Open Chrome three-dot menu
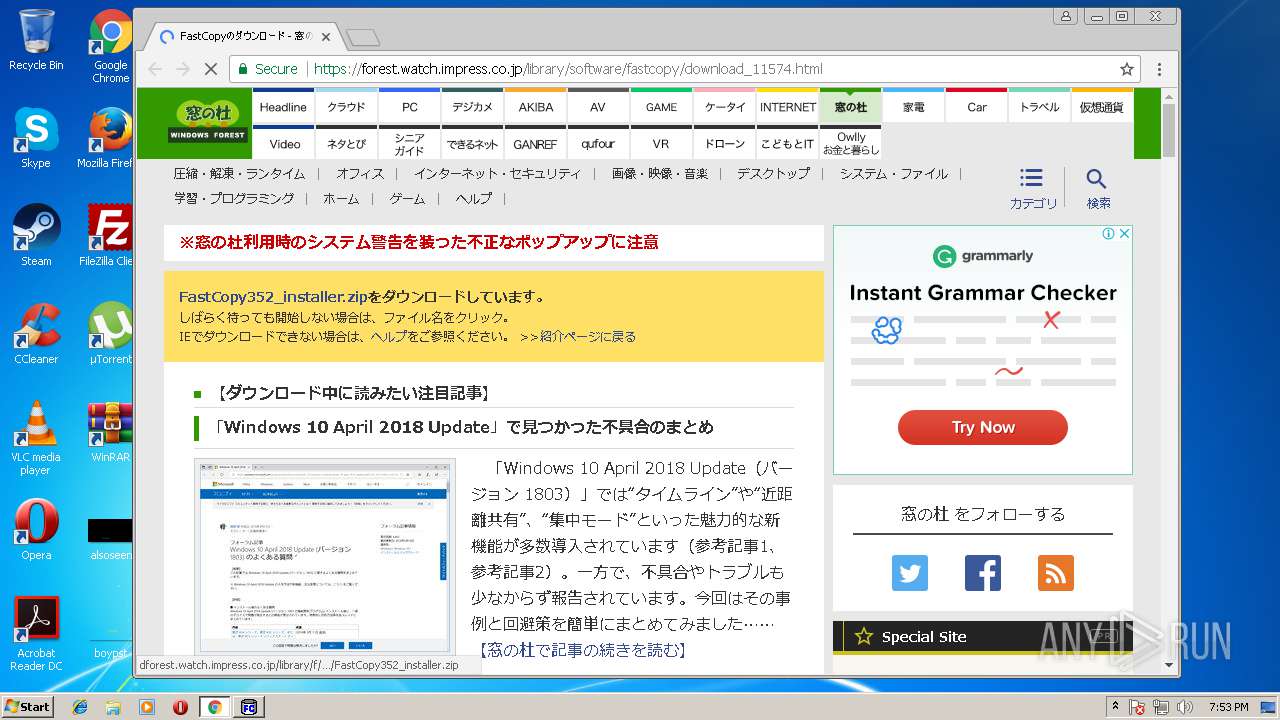The width and height of the screenshot is (1280, 720). [x=1159, y=69]
